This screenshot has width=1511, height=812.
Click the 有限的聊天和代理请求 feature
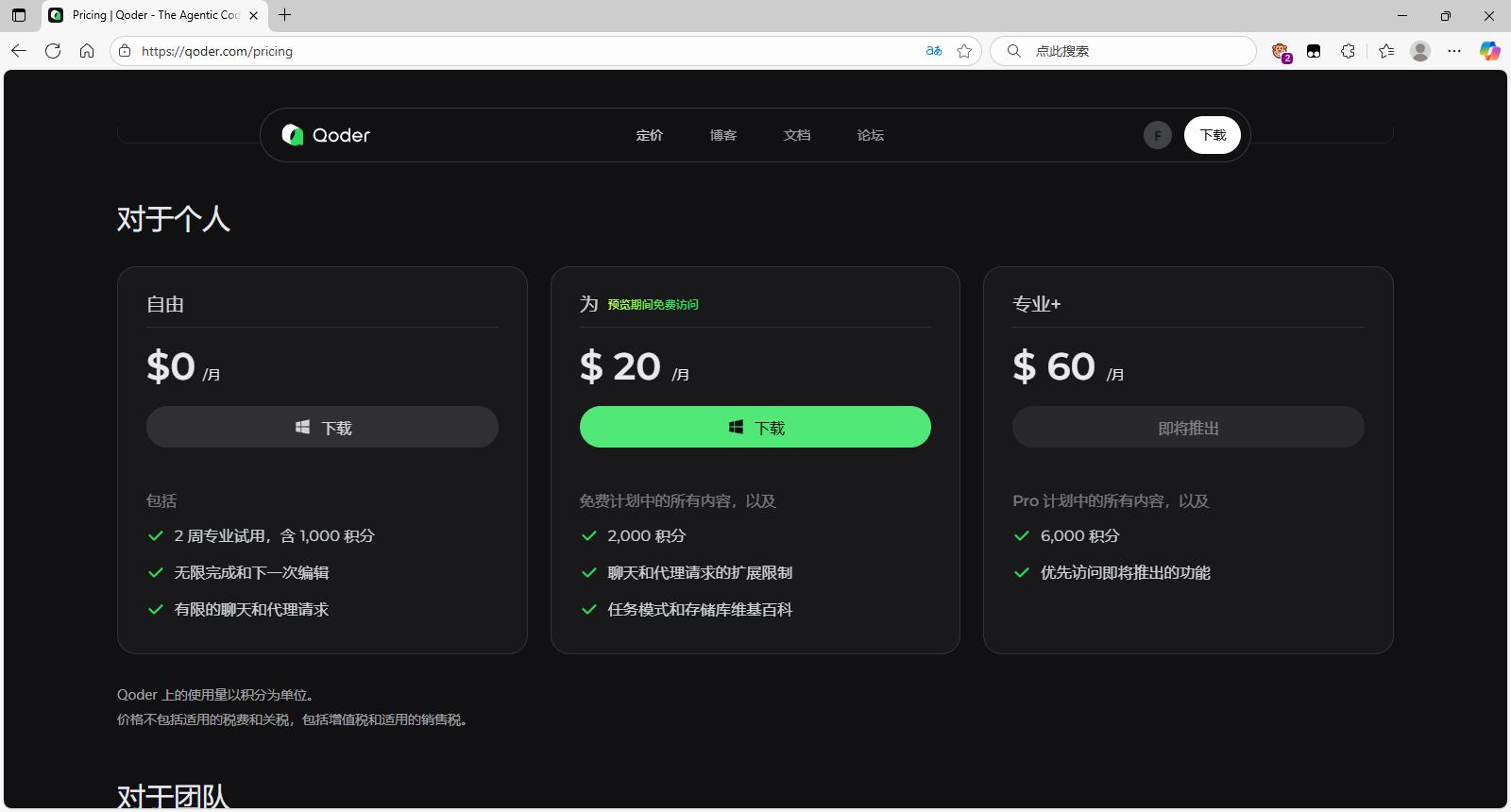click(x=251, y=609)
